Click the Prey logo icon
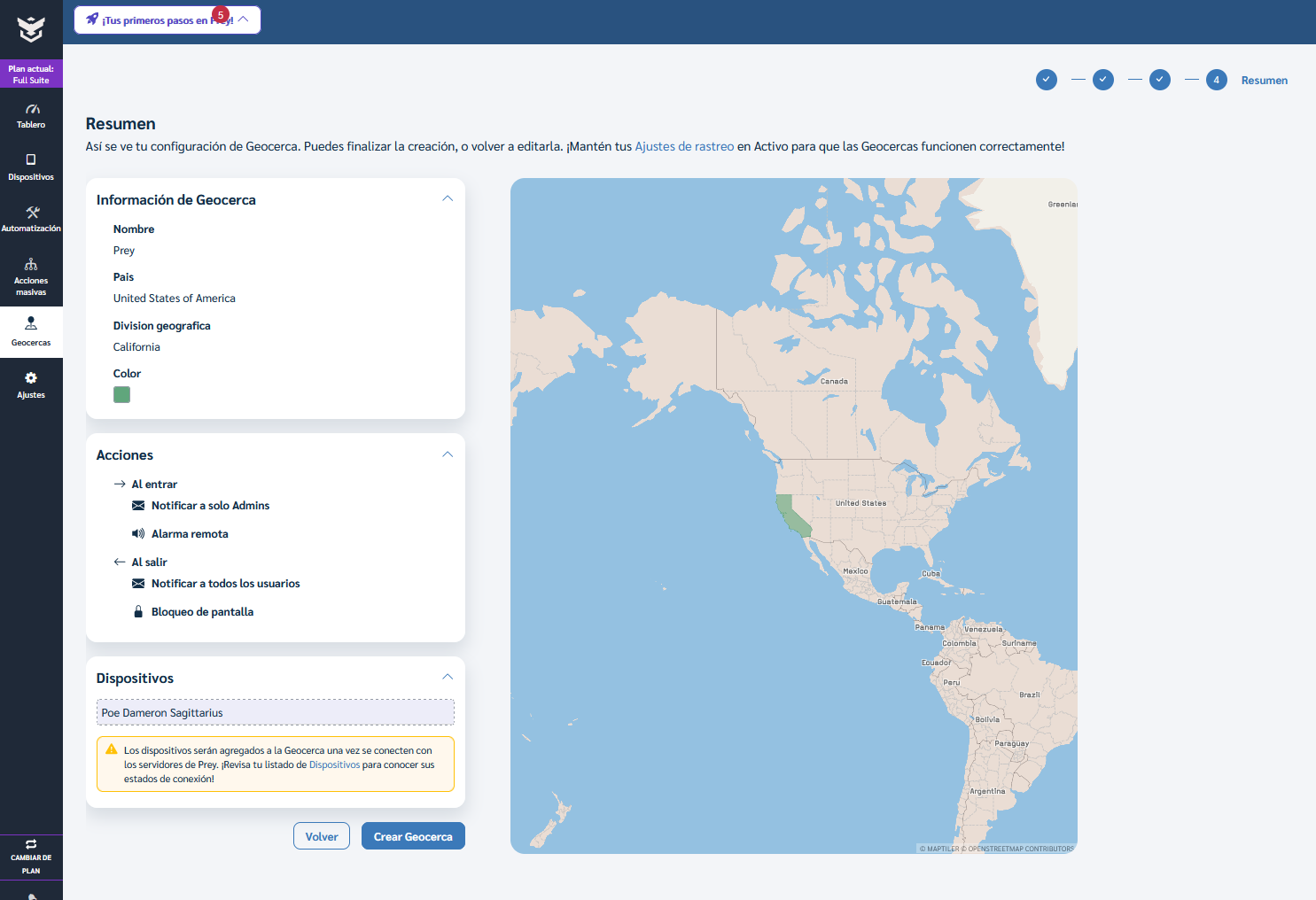 (31, 29)
